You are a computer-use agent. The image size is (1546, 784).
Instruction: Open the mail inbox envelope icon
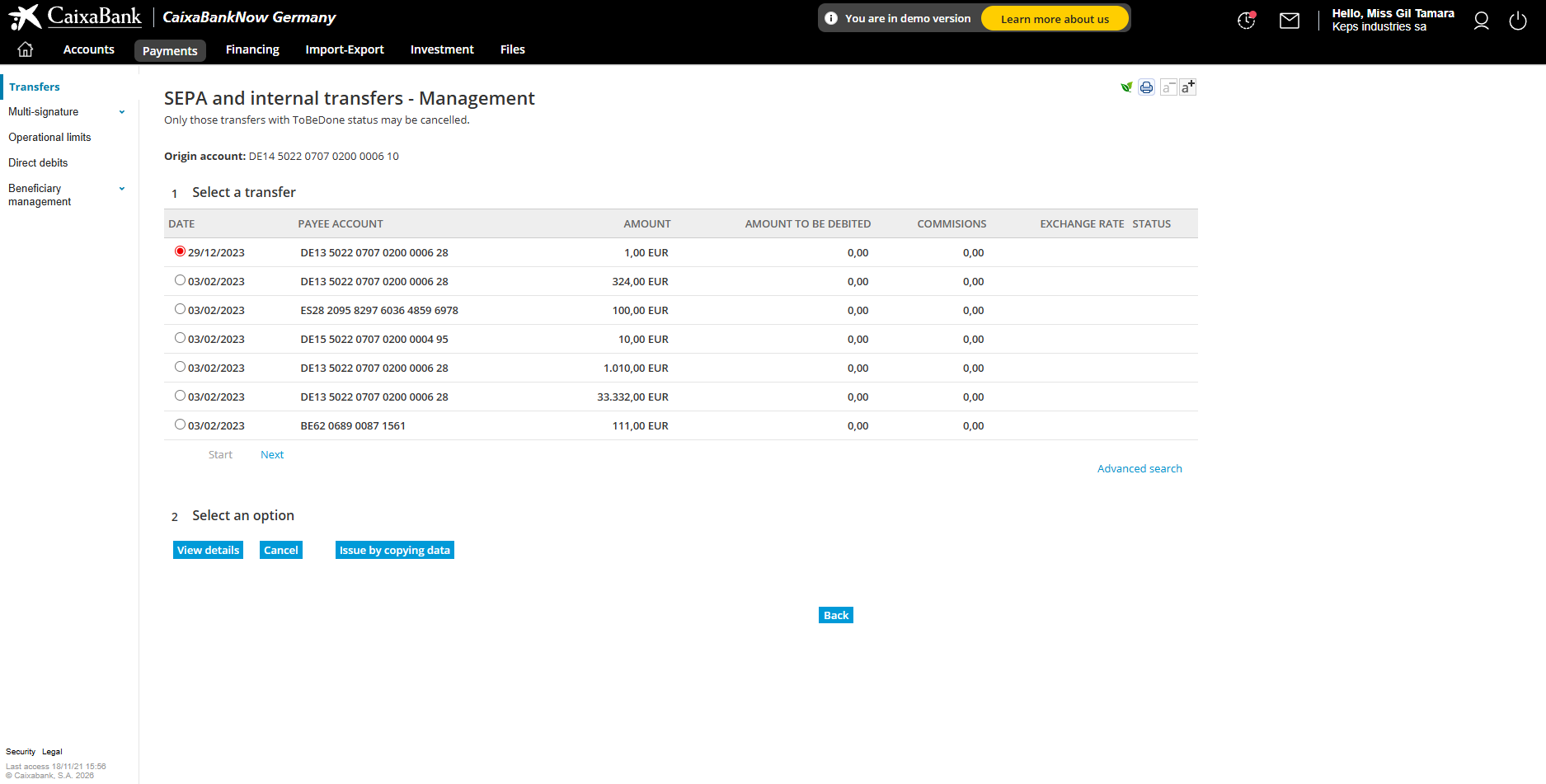tap(1289, 20)
